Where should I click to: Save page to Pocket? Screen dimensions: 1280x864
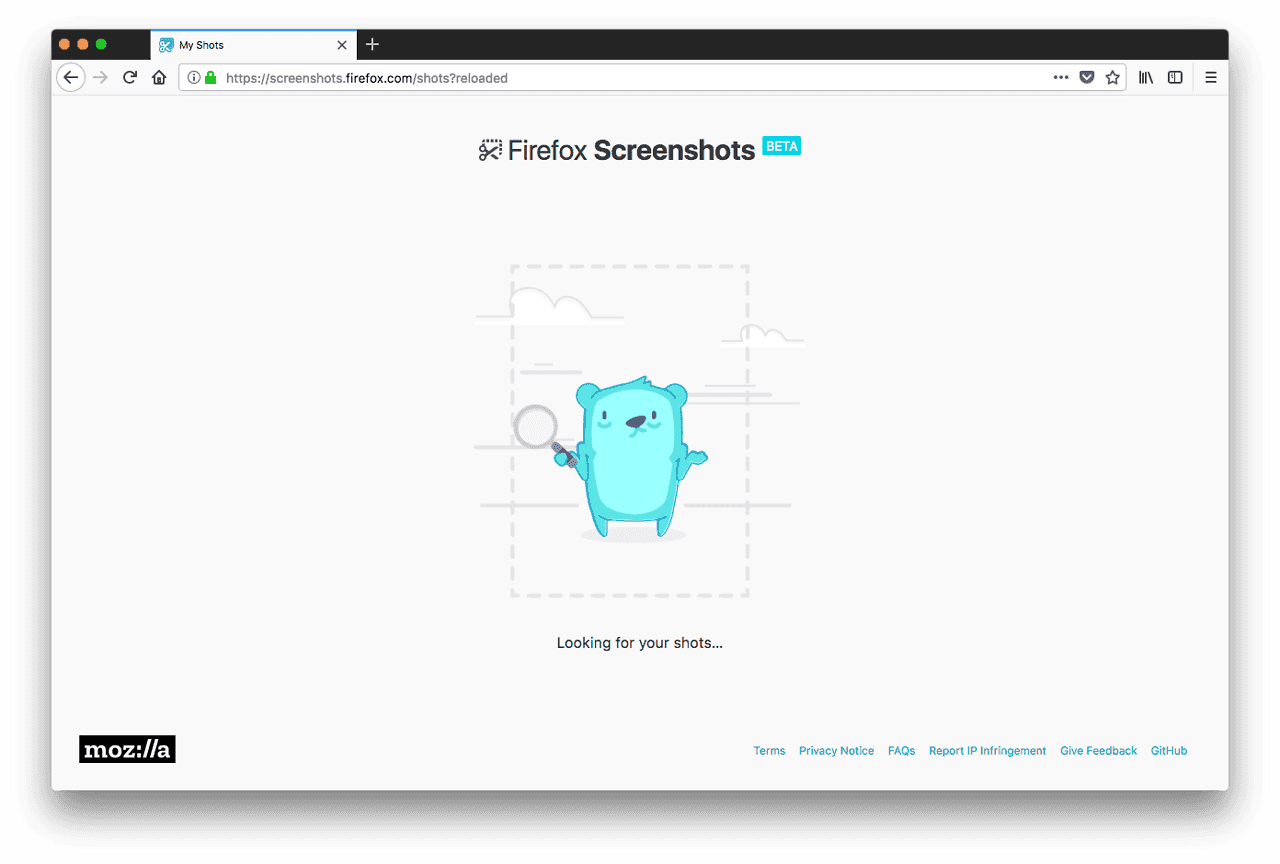1087,78
